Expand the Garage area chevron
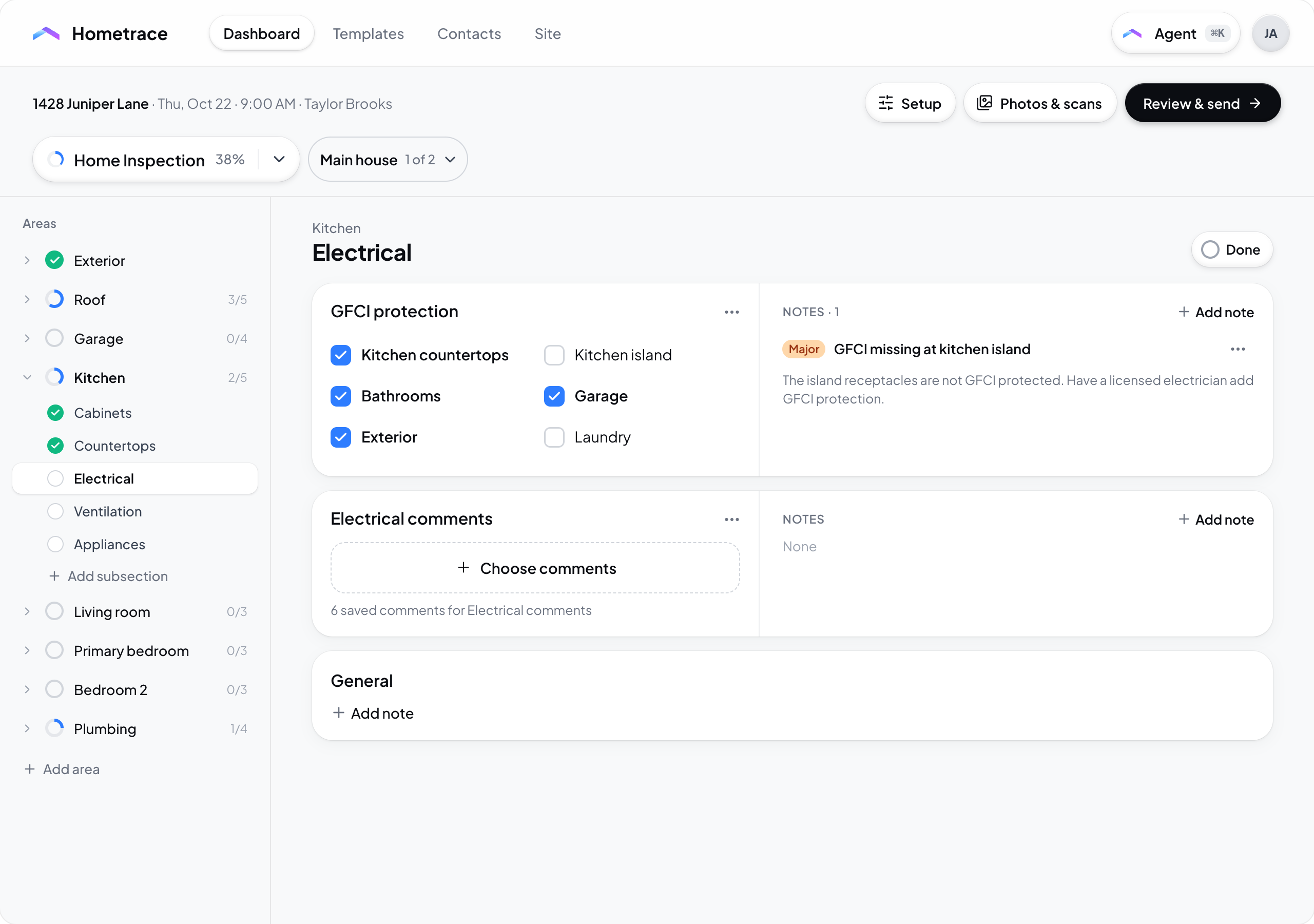 tap(27, 338)
